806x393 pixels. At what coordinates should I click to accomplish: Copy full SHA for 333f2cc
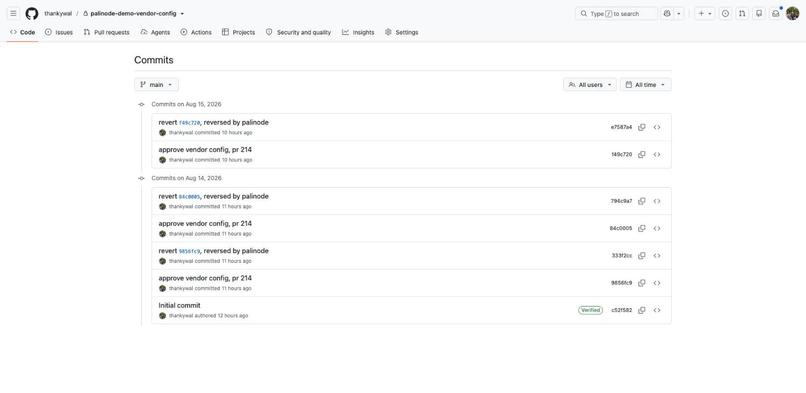coord(642,256)
